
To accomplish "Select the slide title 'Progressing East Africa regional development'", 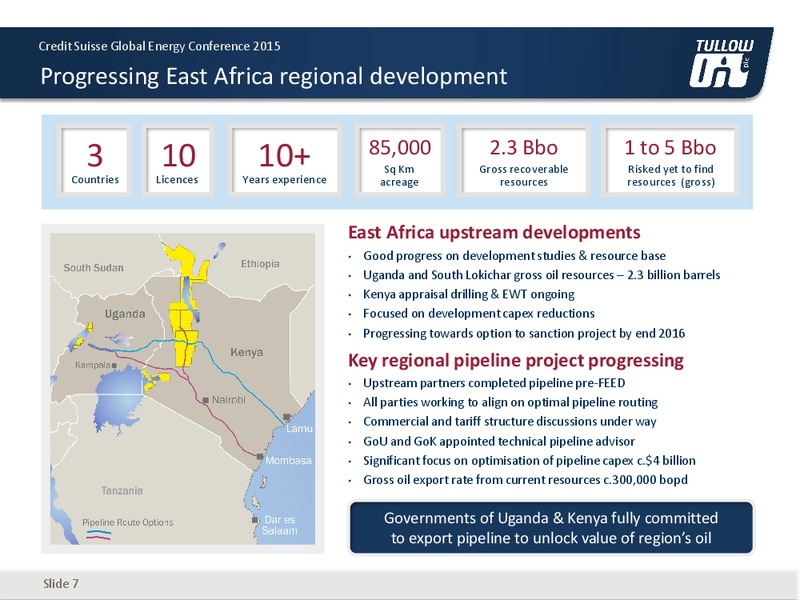I will coord(273,77).
